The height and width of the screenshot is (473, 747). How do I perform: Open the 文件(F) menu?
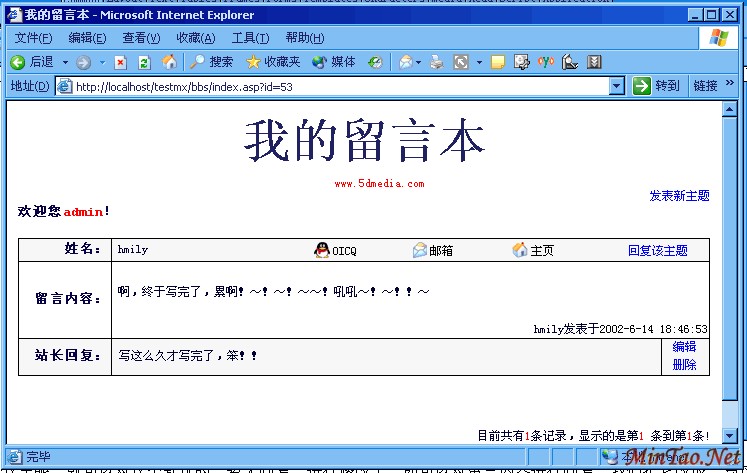click(x=33, y=38)
